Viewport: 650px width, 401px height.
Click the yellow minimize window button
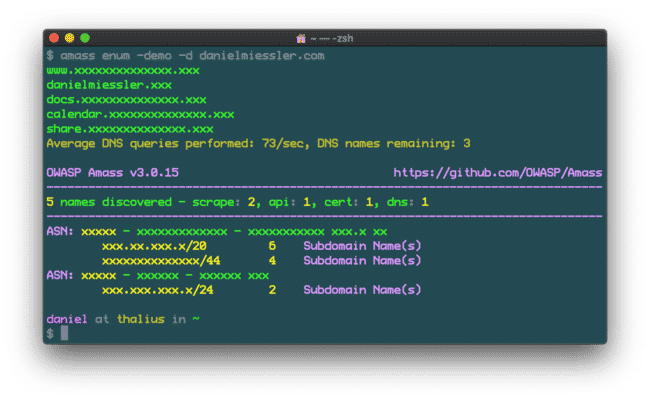[69, 38]
